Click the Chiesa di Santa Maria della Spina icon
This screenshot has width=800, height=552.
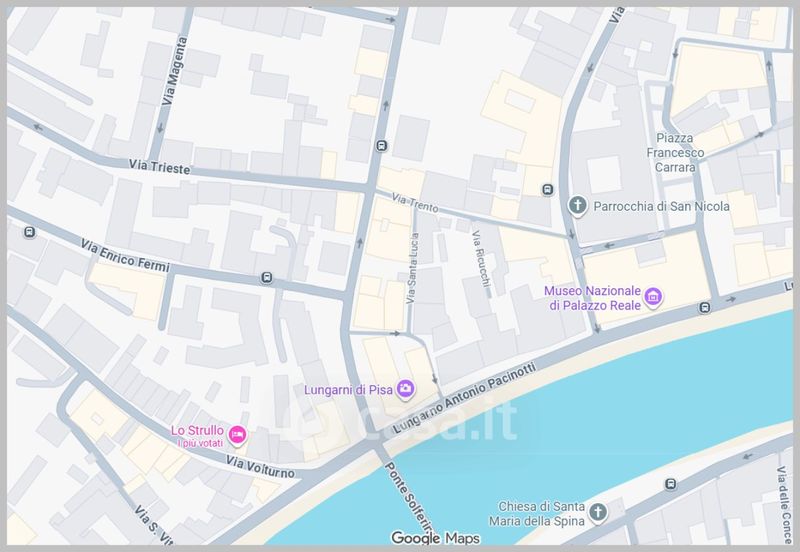[x=597, y=513]
